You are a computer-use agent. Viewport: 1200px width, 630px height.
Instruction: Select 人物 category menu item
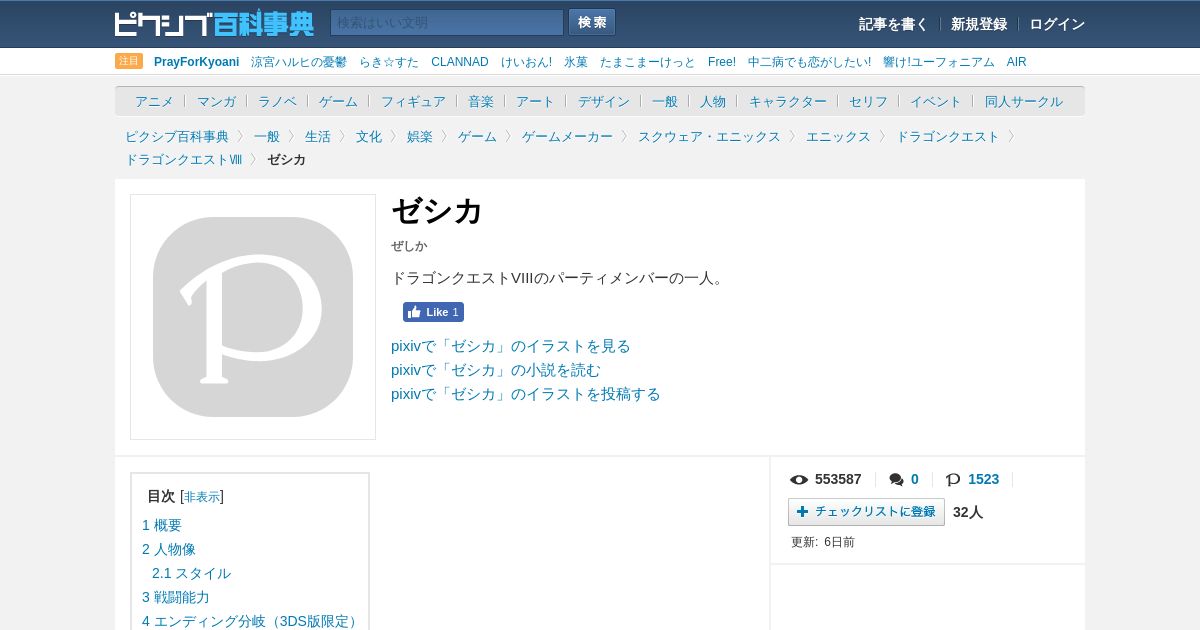point(713,101)
